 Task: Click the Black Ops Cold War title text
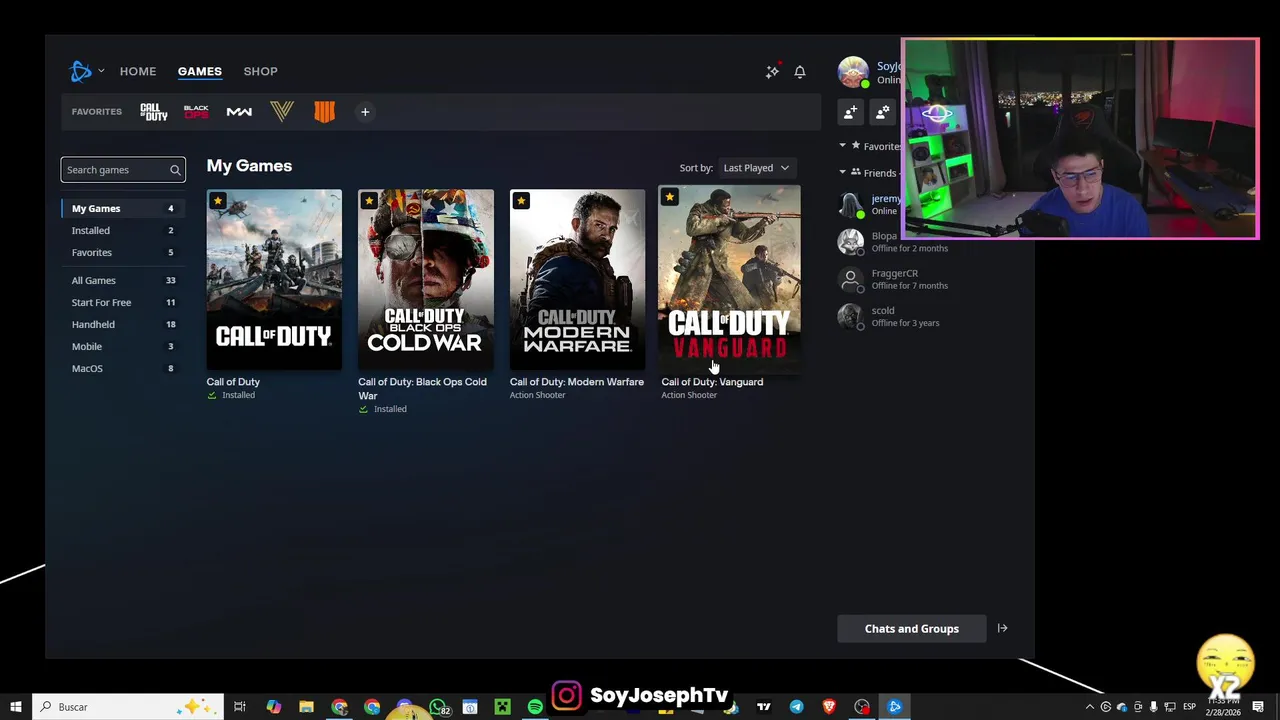click(x=423, y=389)
